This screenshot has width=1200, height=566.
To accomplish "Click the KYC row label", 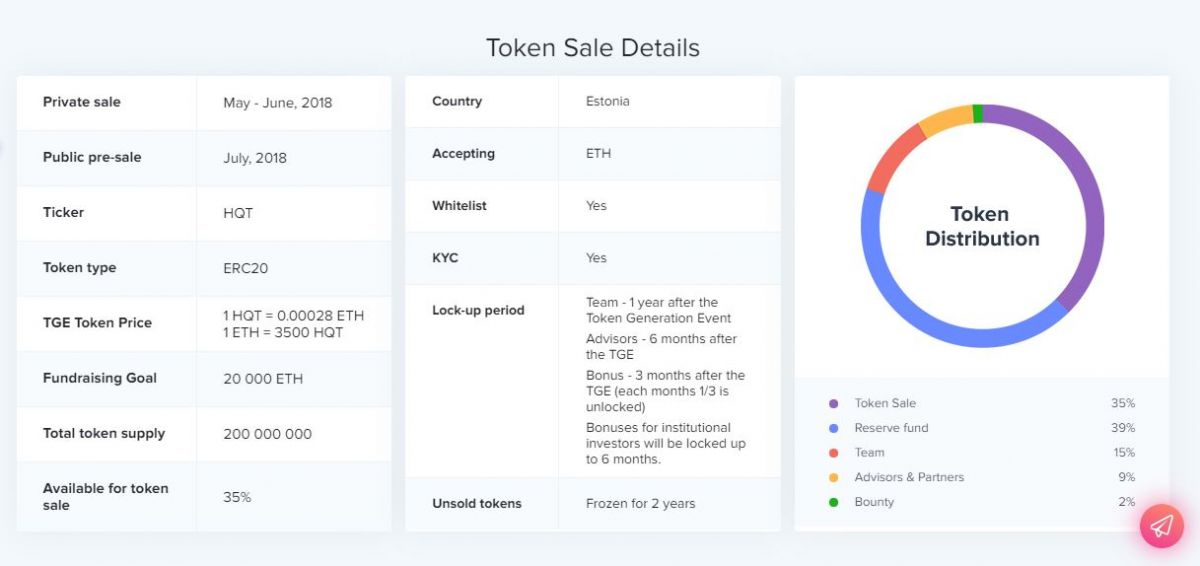I will click(x=445, y=258).
